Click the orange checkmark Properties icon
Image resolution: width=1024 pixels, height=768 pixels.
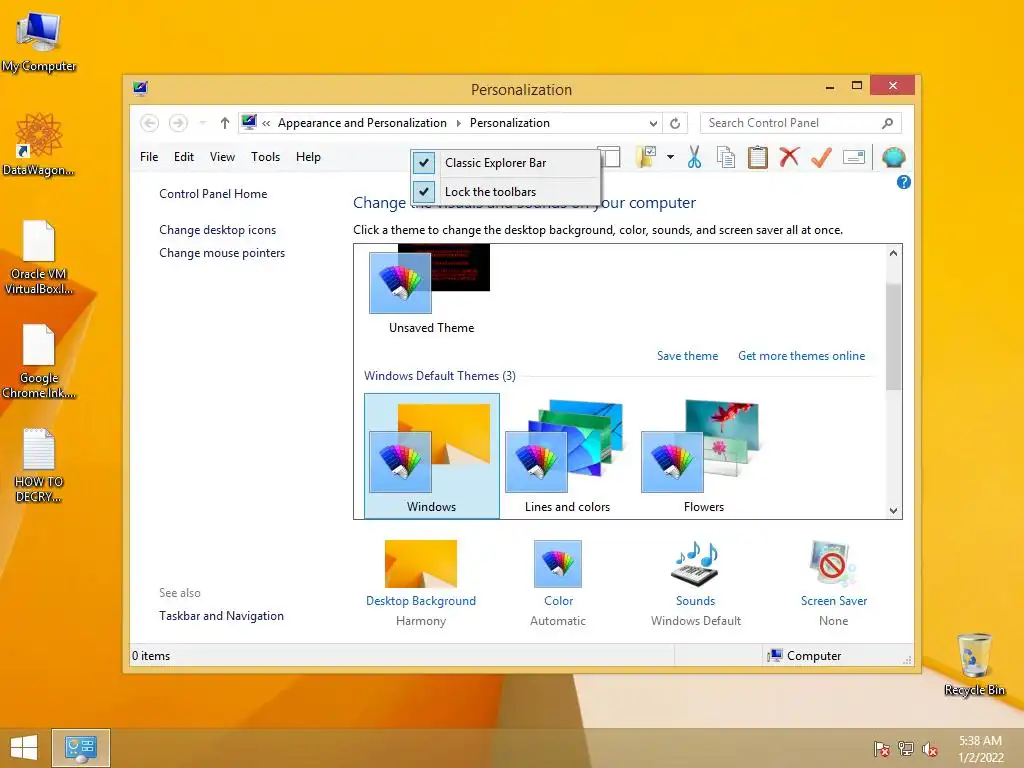[821, 157]
